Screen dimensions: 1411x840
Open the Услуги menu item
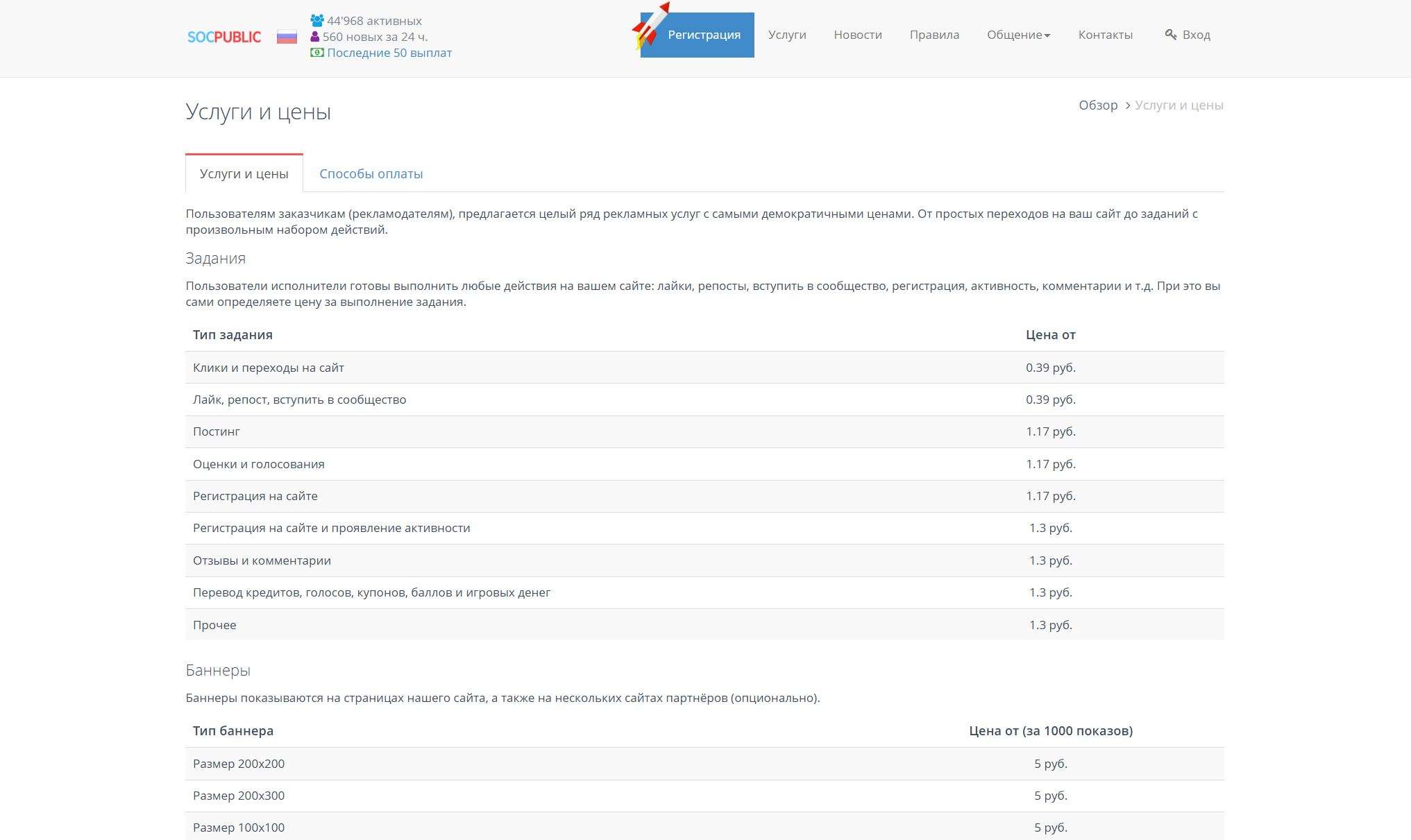tap(787, 35)
